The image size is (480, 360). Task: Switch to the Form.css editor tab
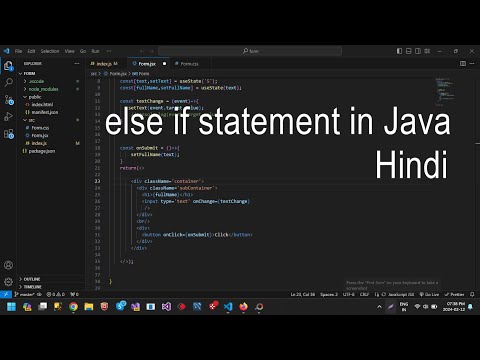click(189, 64)
